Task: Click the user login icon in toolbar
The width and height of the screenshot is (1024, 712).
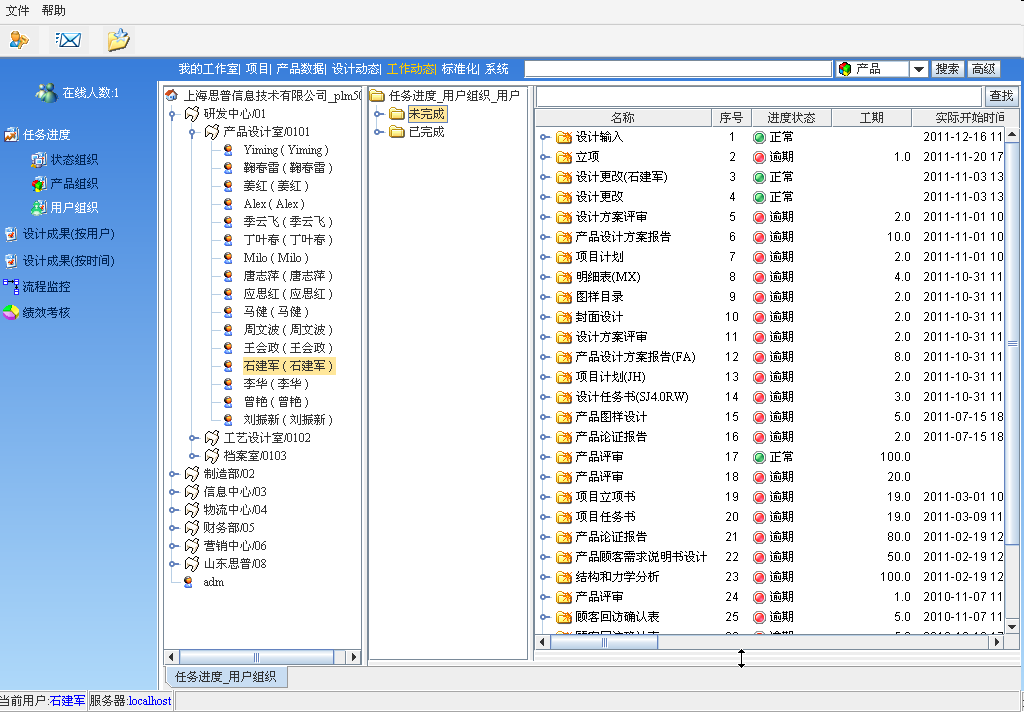Action: tap(19, 40)
